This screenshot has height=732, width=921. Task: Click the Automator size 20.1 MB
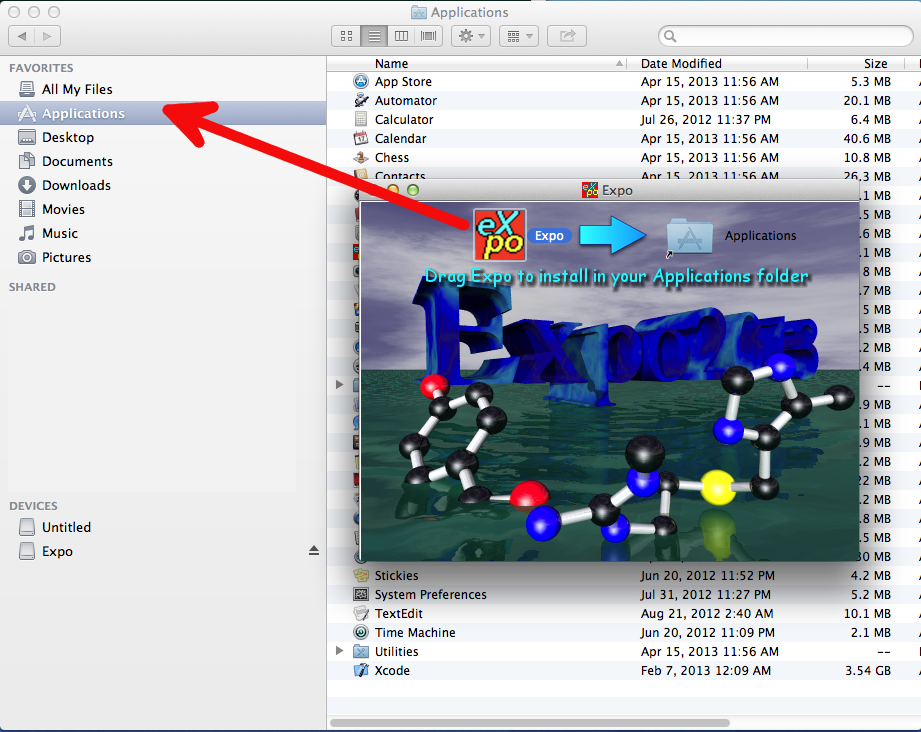tap(867, 101)
